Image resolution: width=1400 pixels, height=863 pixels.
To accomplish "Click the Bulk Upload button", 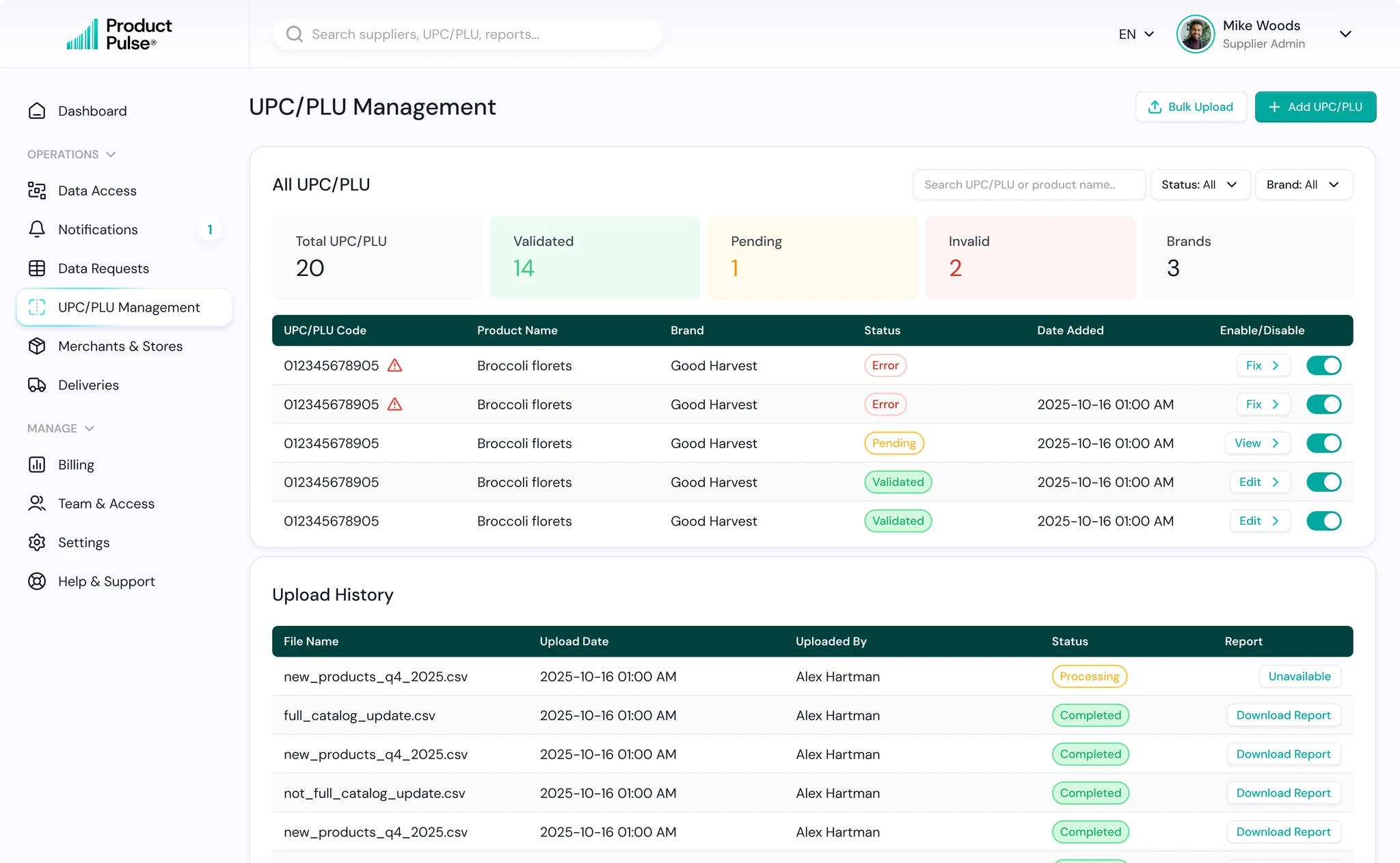I will (1191, 107).
